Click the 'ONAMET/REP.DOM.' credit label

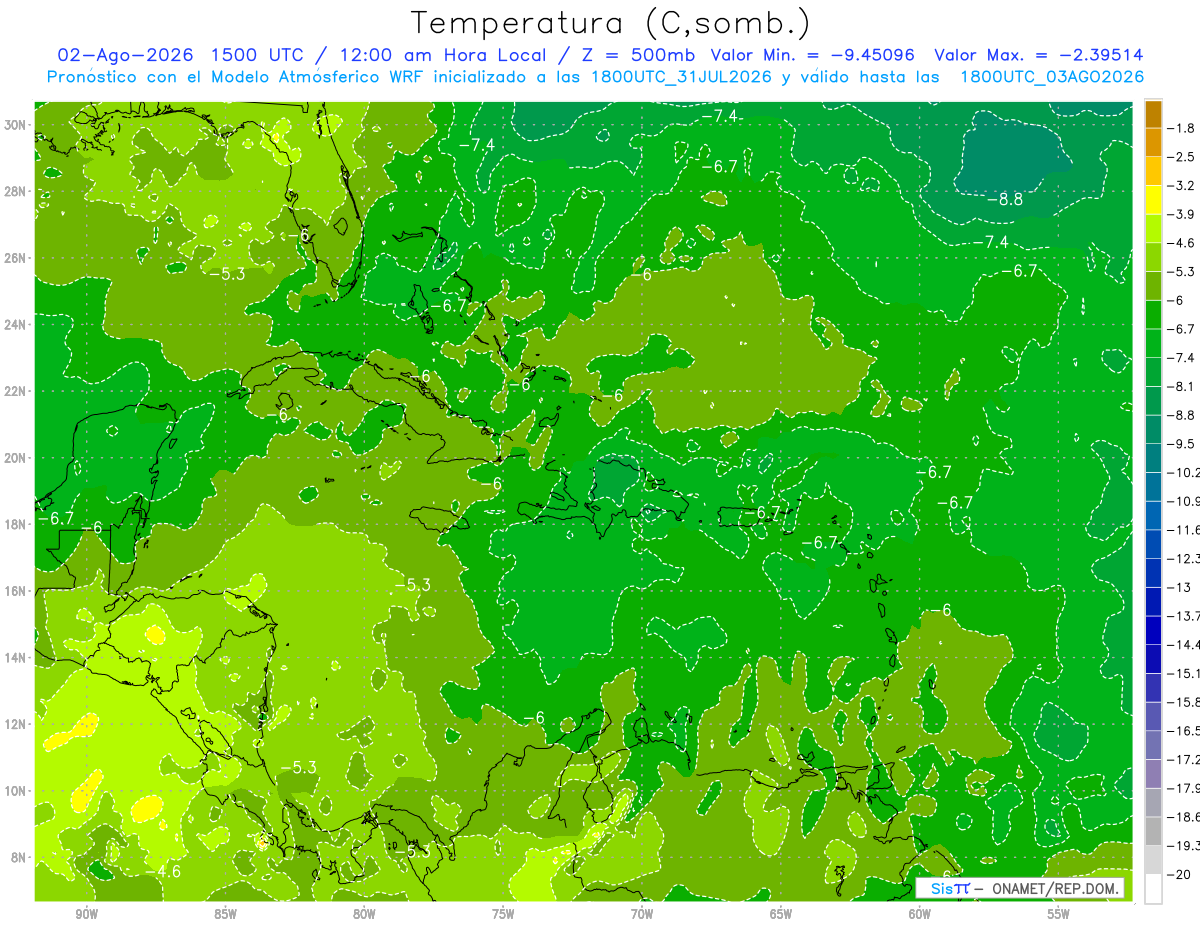tap(1054, 888)
